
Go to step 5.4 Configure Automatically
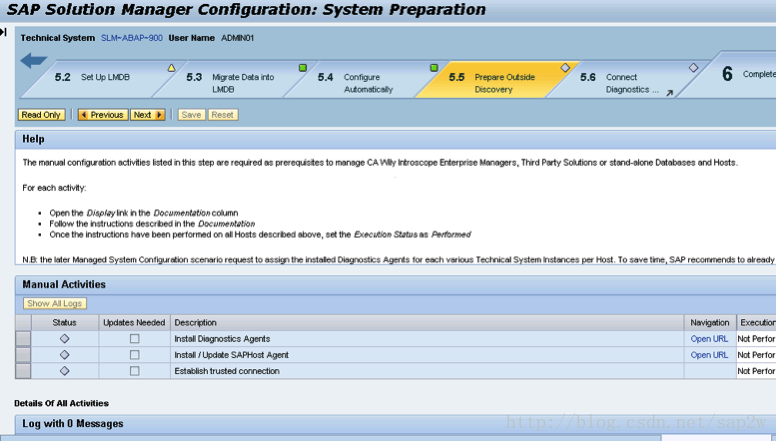pos(364,79)
